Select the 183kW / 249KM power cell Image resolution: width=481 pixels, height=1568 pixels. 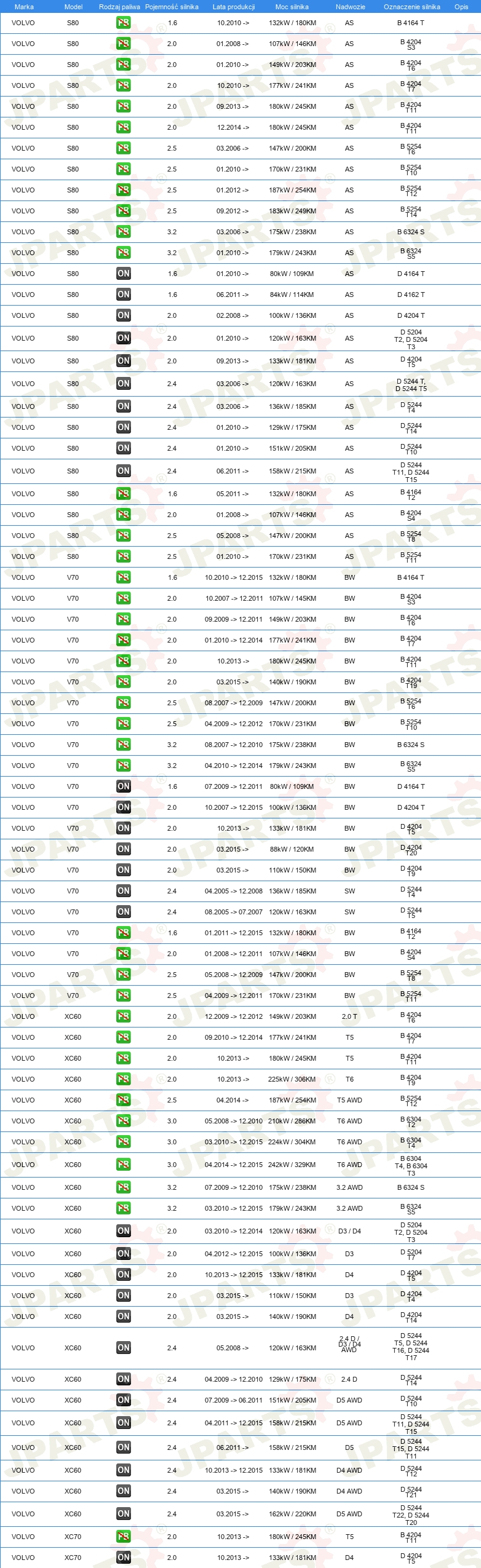click(x=292, y=211)
